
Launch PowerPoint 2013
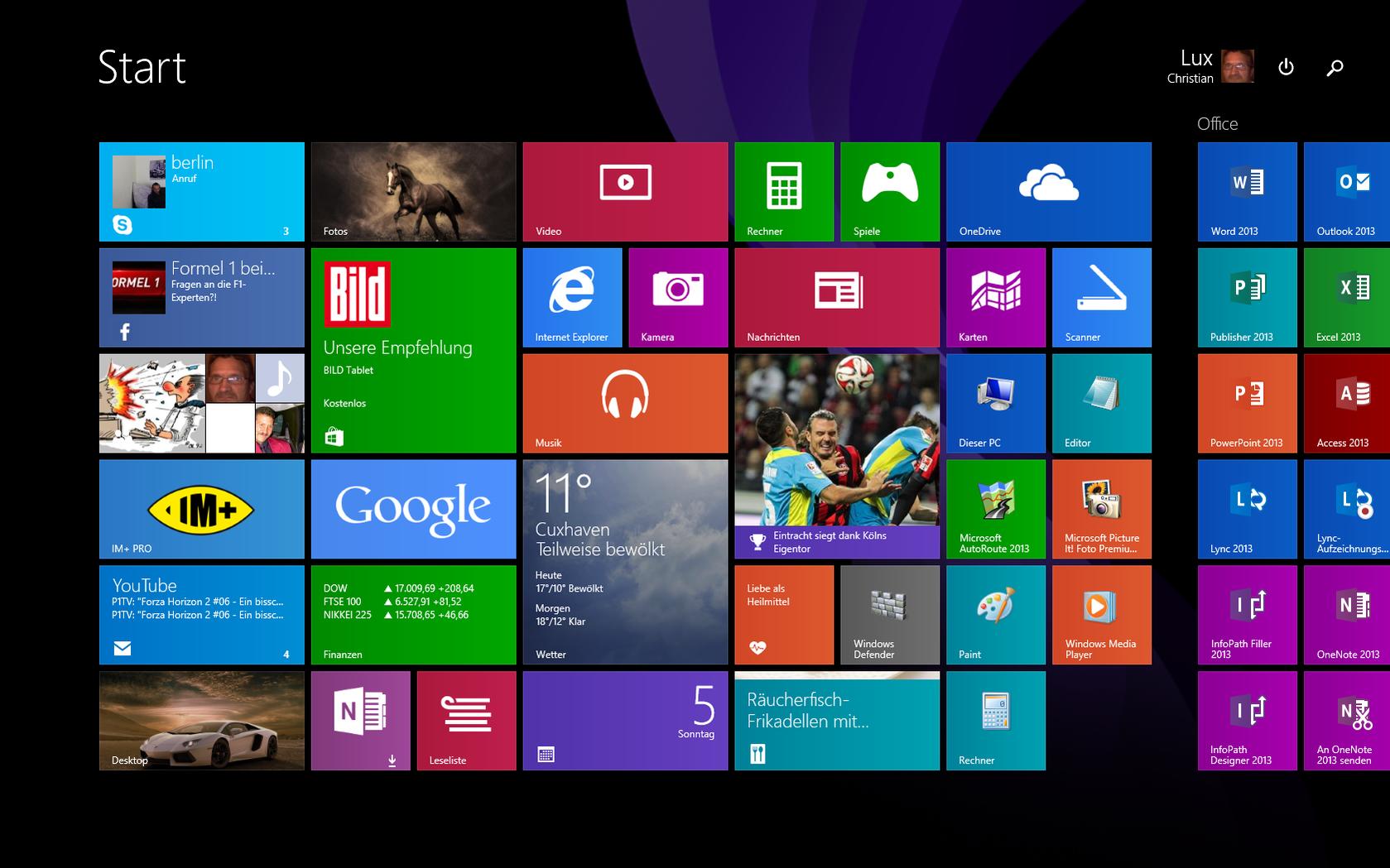point(1248,404)
